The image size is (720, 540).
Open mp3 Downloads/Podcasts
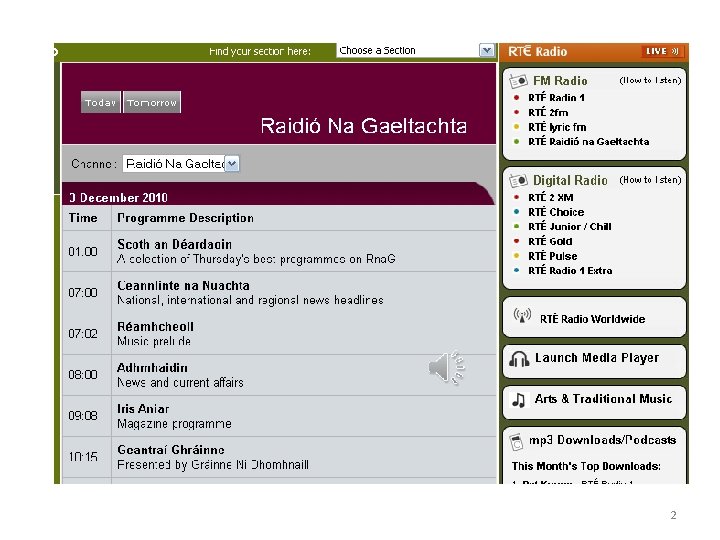[602, 440]
